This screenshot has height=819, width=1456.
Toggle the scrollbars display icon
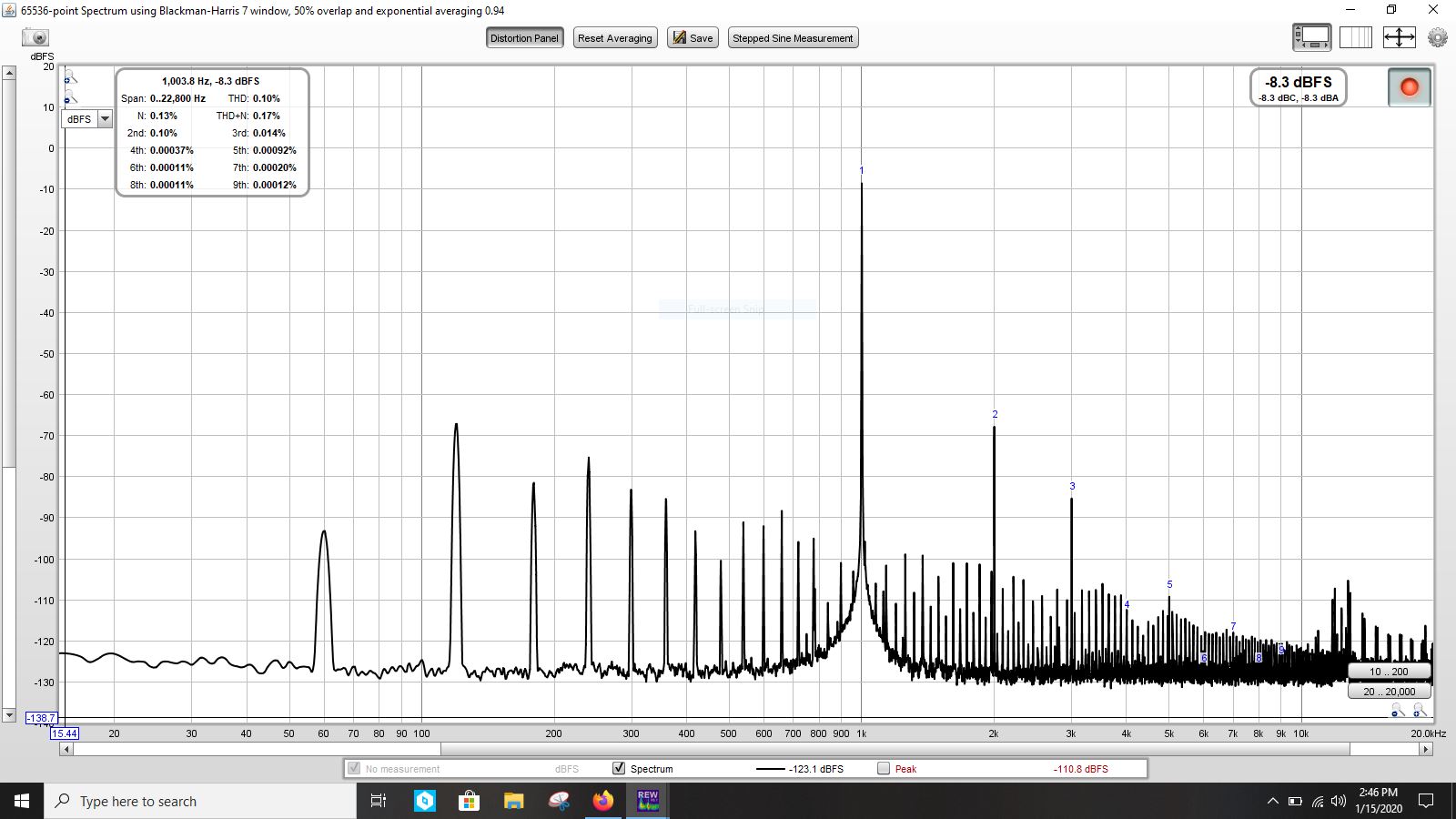(x=1311, y=37)
